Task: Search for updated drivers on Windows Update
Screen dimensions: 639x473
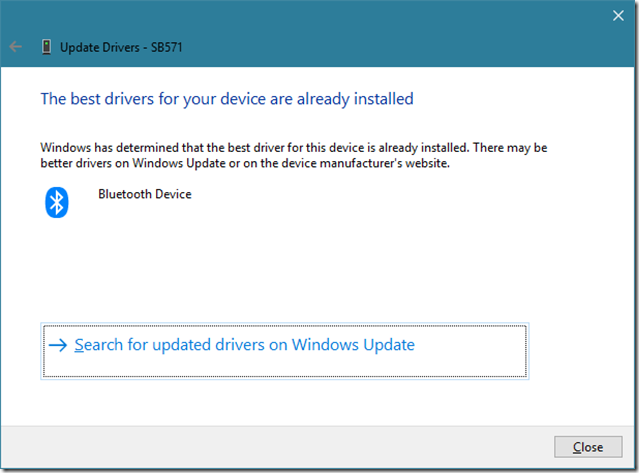Action: 284,351
